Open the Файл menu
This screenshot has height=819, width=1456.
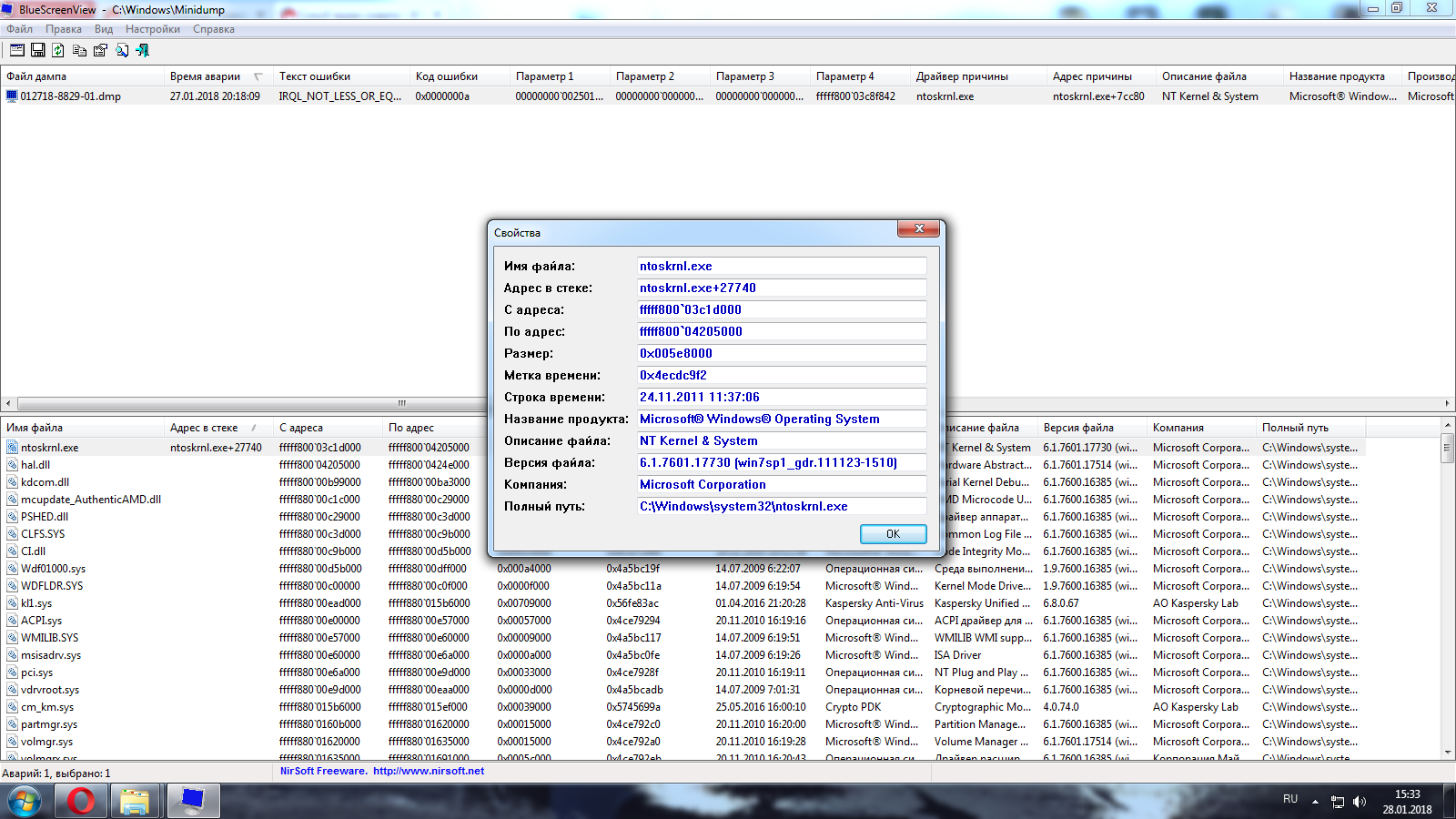pyautogui.click(x=20, y=29)
